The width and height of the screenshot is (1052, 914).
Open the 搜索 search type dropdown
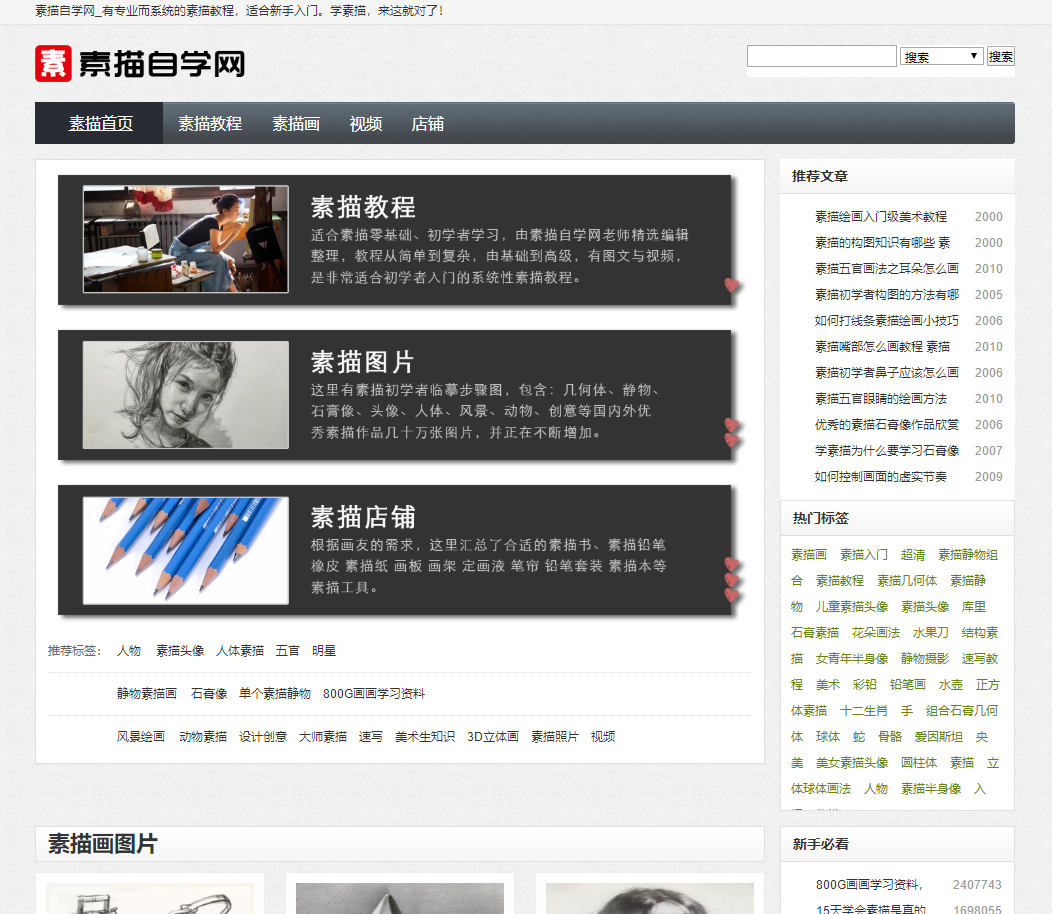coord(941,56)
